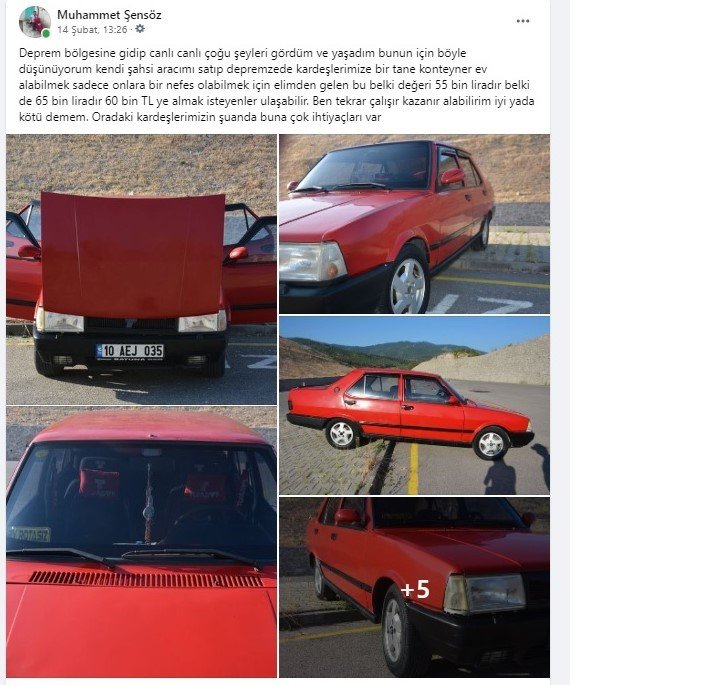Click the ROTASIZ sticker on the windshield
The width and height of the screenshot is (702, 685).
tap(30, 534)
